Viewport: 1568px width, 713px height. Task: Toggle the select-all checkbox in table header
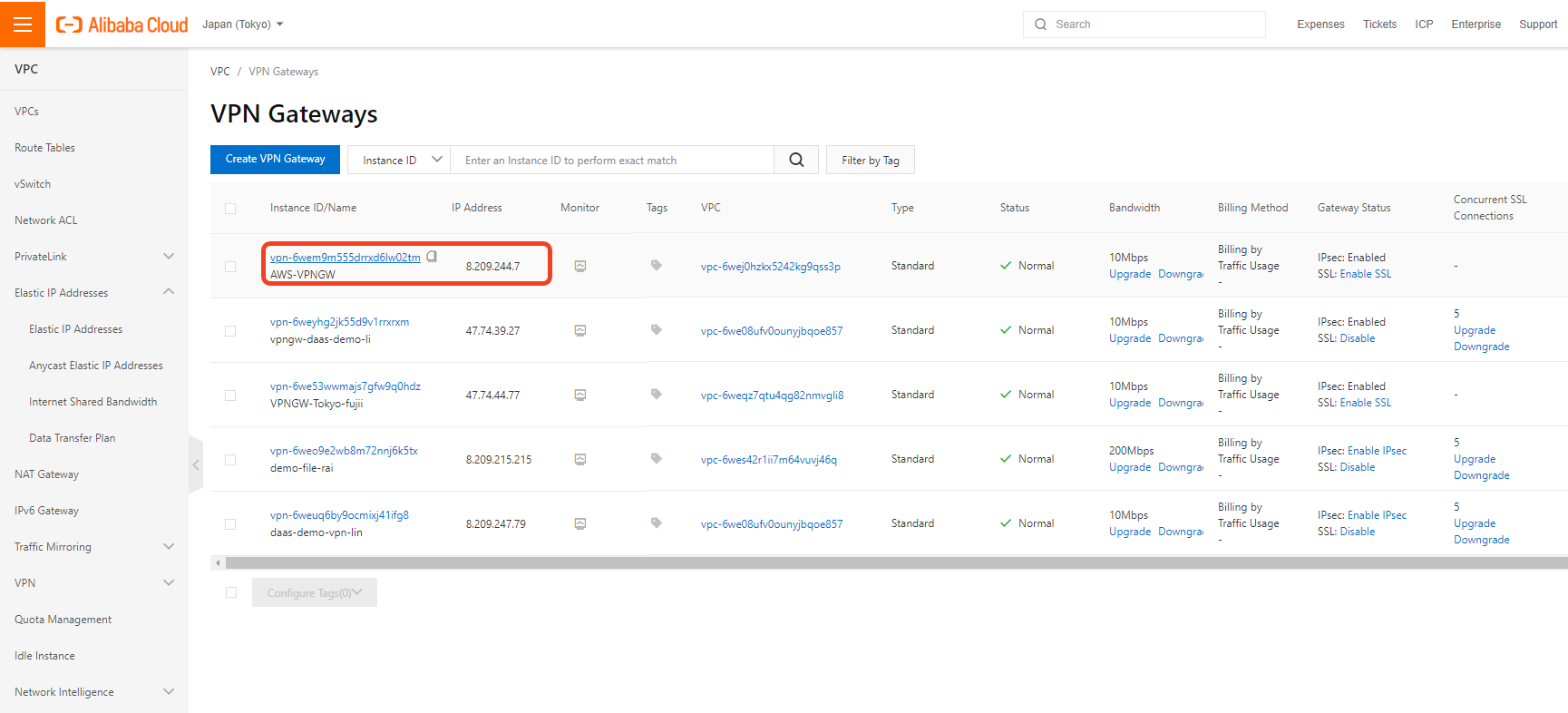coord(230,209)
